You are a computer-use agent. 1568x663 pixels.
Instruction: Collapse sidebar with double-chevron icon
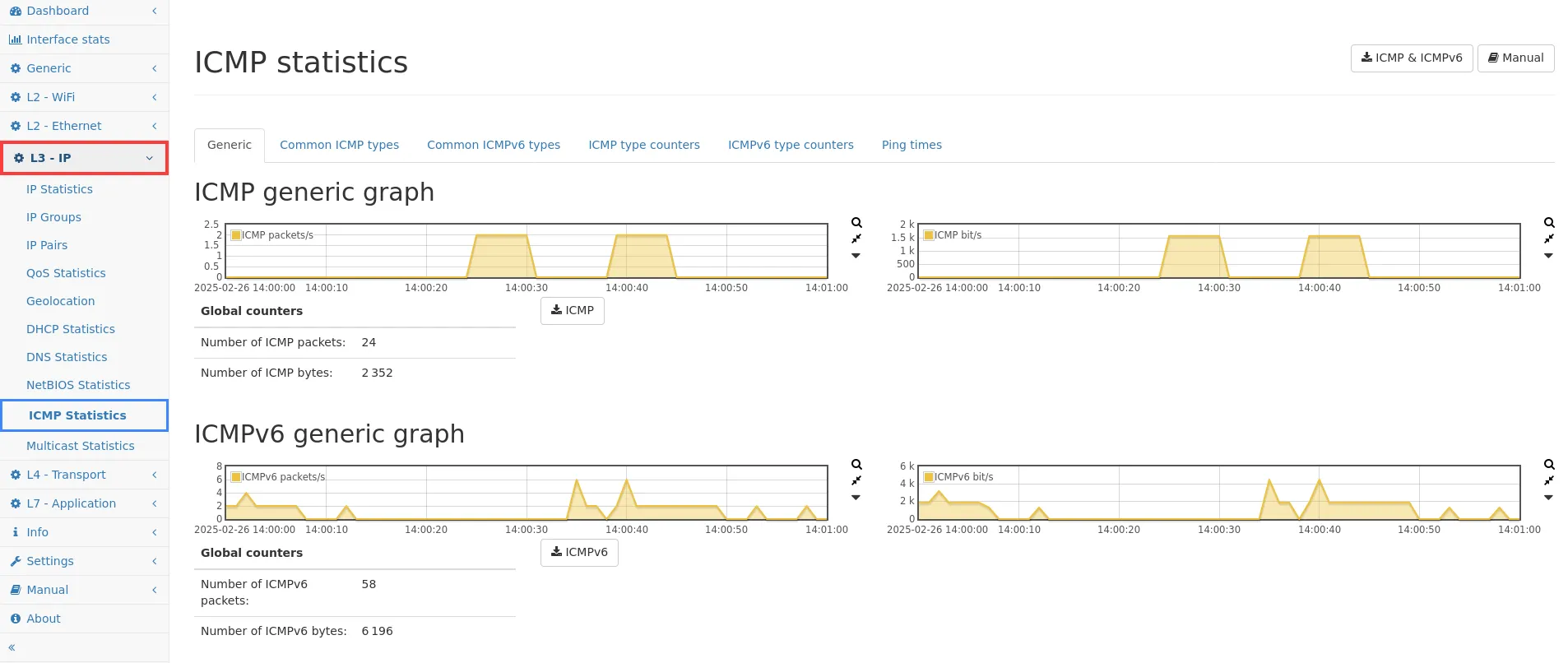tap(12, 648)
